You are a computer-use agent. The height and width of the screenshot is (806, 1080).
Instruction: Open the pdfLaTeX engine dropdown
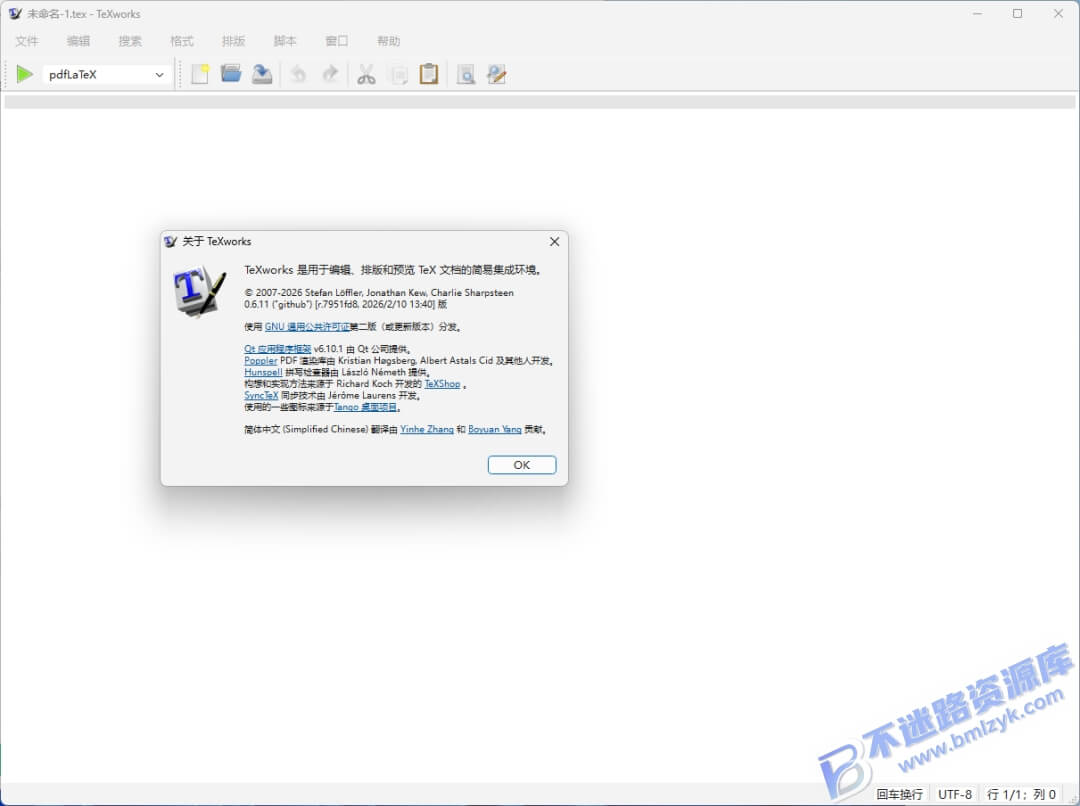coord(107,74)
